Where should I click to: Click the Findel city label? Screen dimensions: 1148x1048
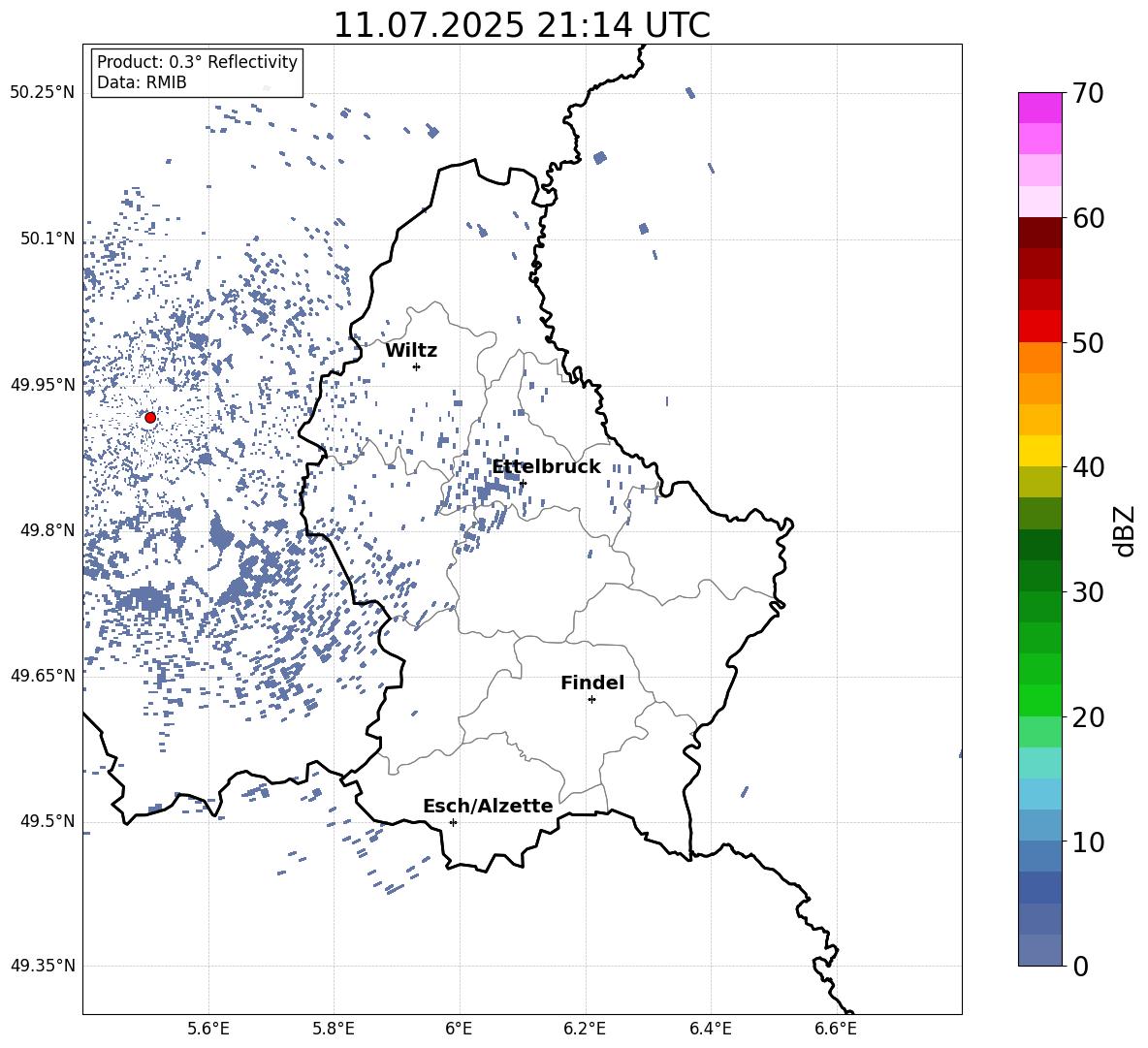tap(592, 683)
